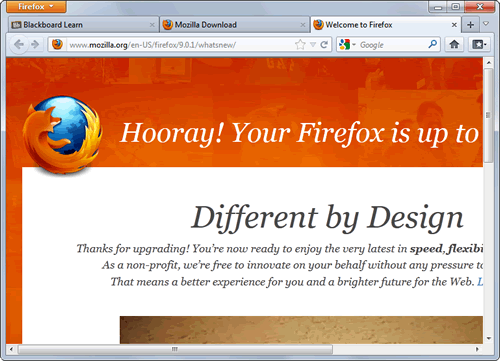Open the orange Firefox menu button
This screenshot has height=361, width=500.
pyautogui.click(x=36, y=6)
